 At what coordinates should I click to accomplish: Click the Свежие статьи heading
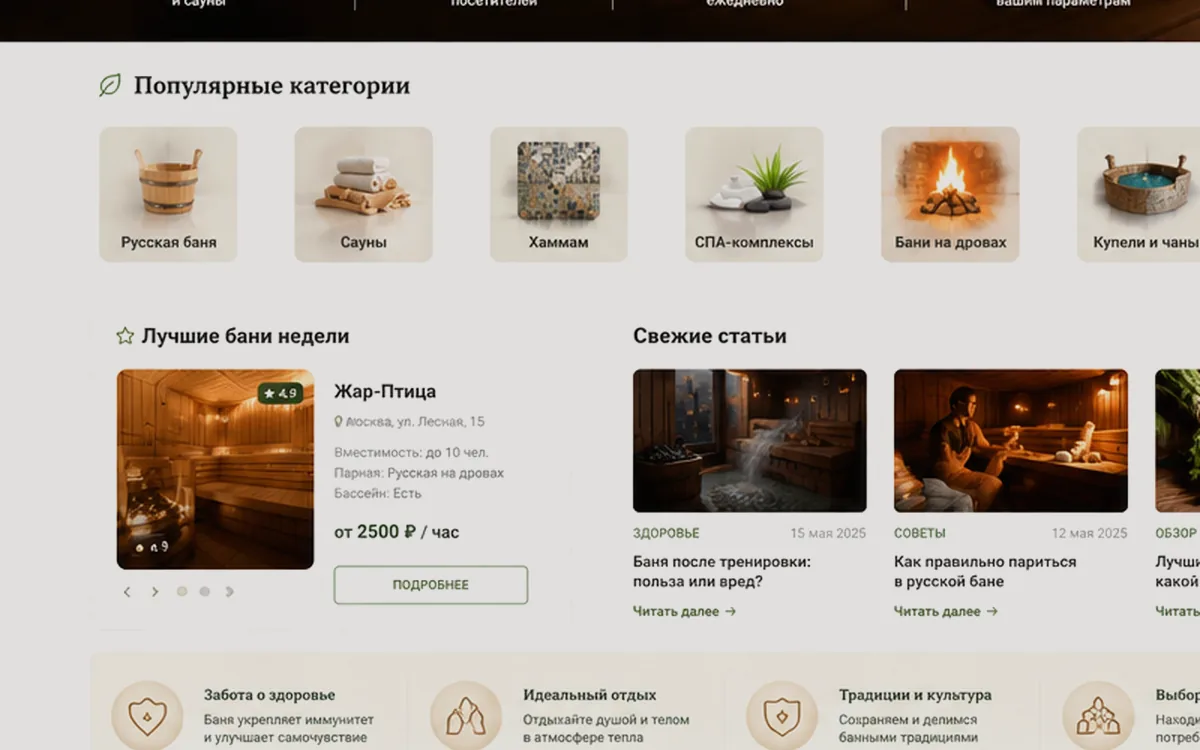click(x=710, y=336)
